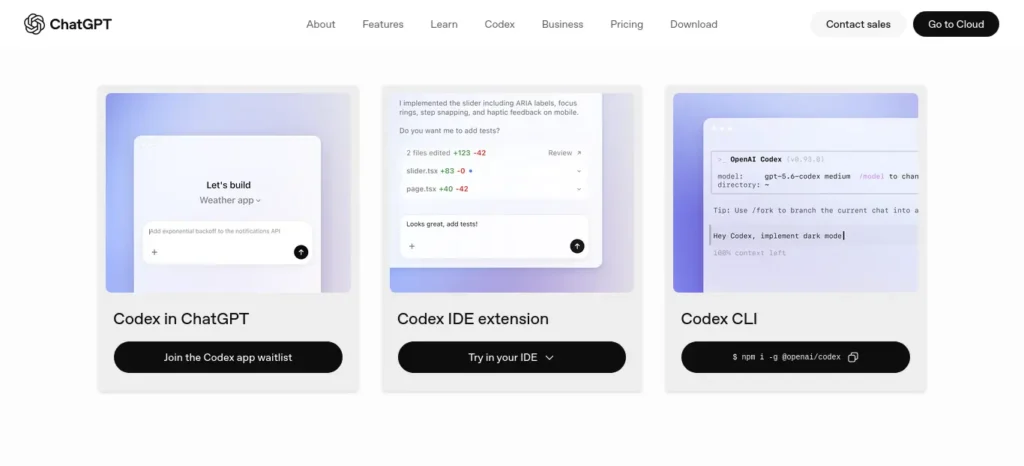Screen dimensions: 1024x466
Task: Expand the slider.tsx file row chevron
Action: pyautogui.click(x=579, y=171)
